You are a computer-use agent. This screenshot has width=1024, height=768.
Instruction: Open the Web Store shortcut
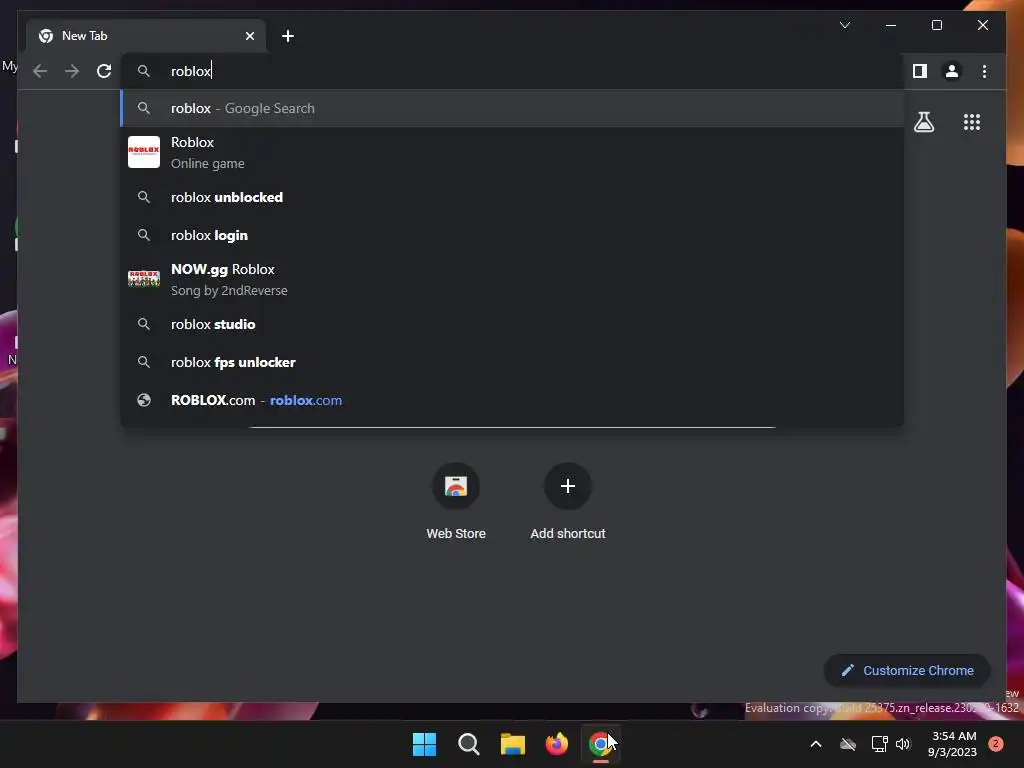click(456, 502)
